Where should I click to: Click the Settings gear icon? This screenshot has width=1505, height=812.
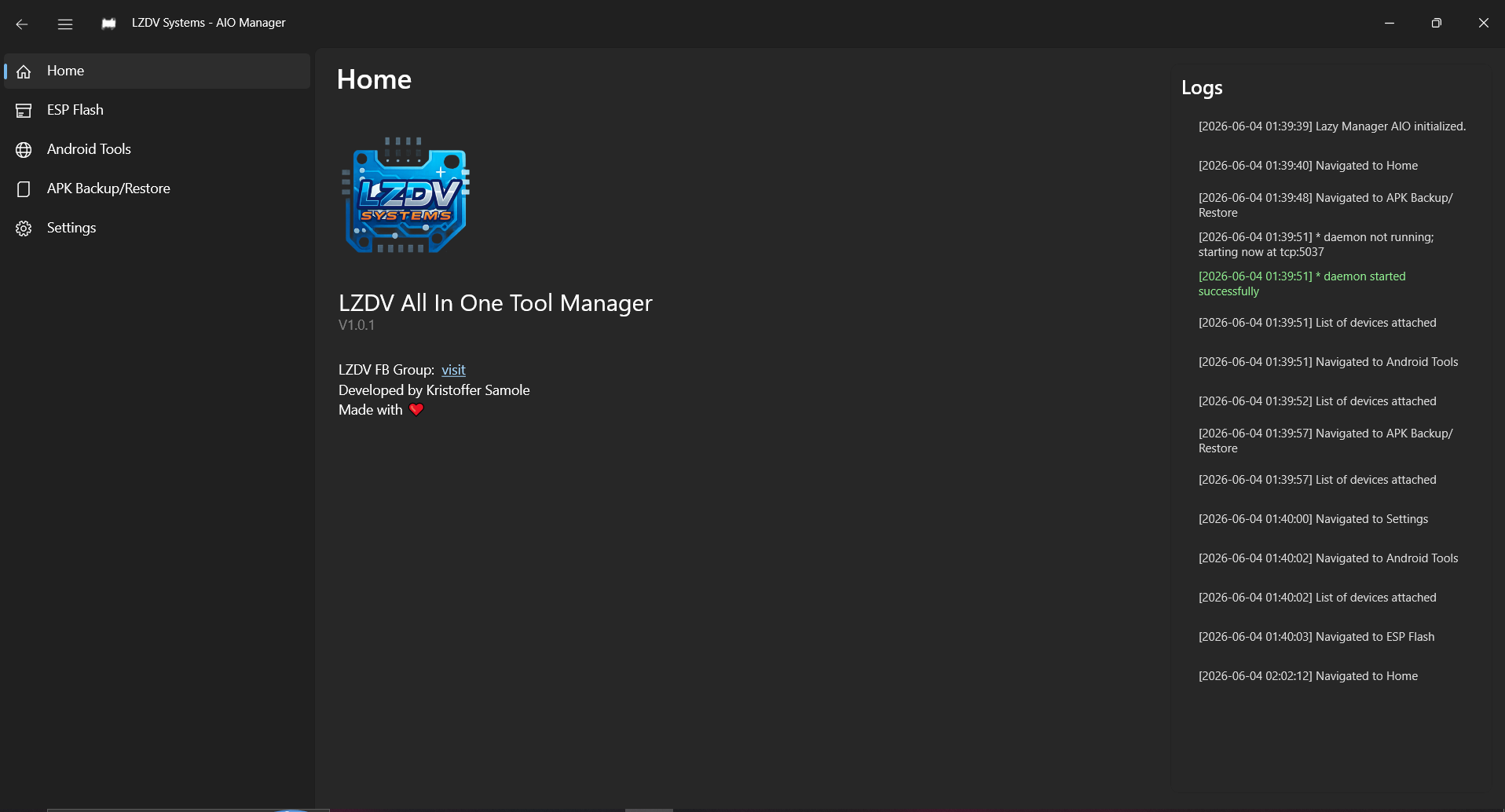(x=24, y=229)
